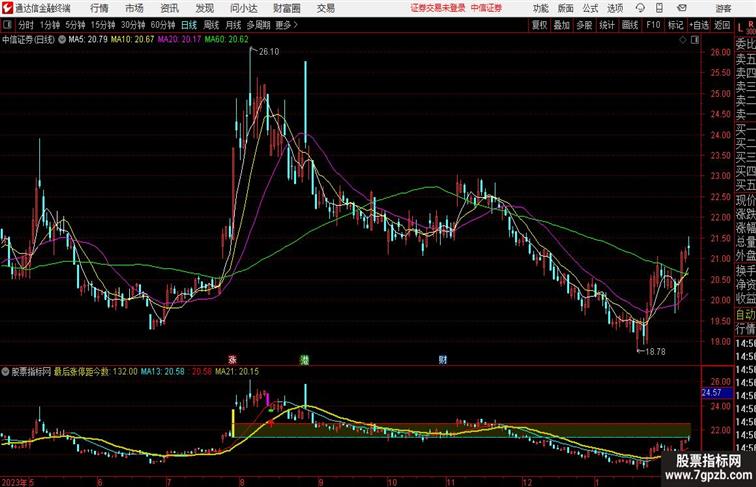Open the 财富圈 menu
The width and height of the screenshot is (756, 487).
click(287, 8)
